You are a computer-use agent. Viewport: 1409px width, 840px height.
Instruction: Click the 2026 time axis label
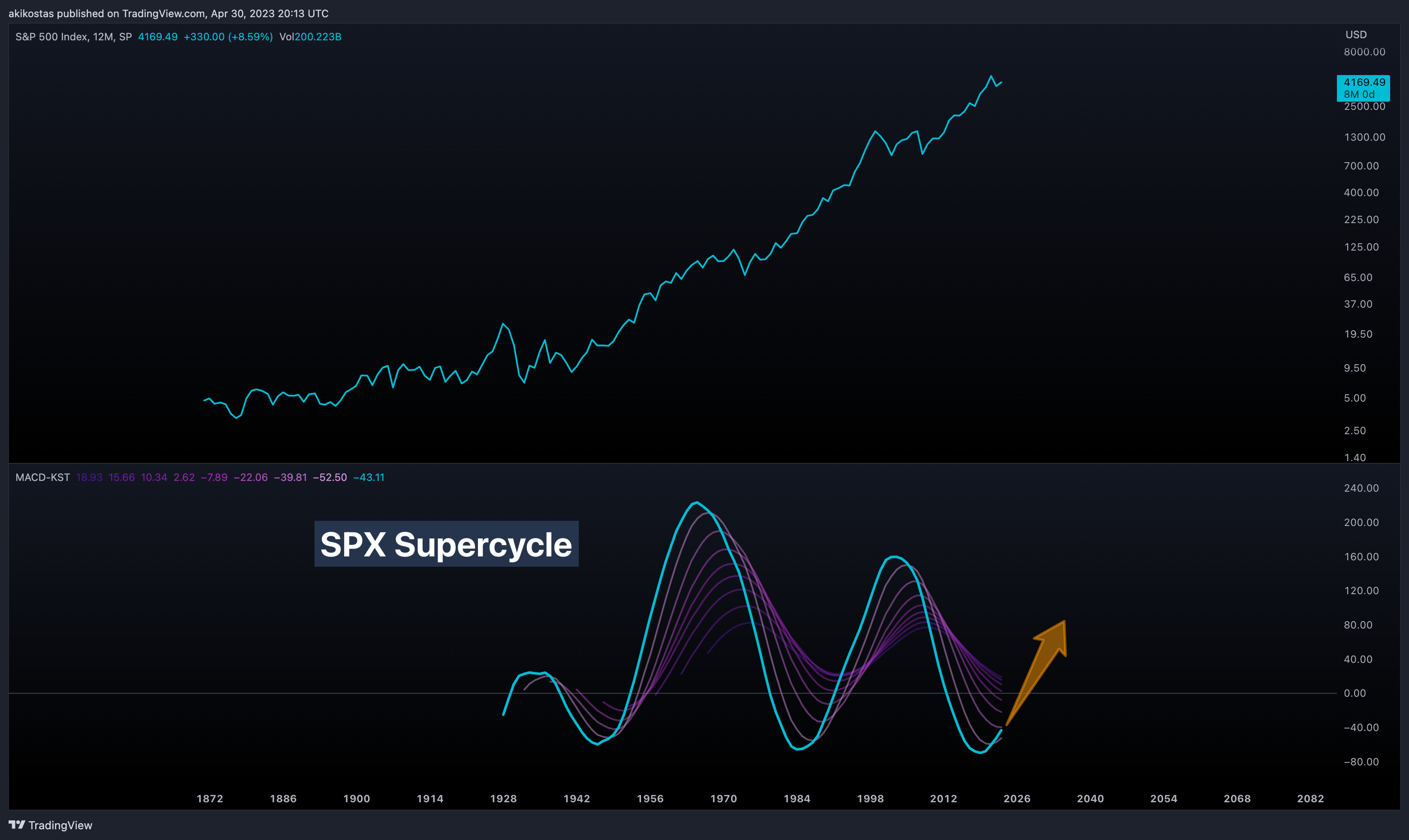point(1017,799)
